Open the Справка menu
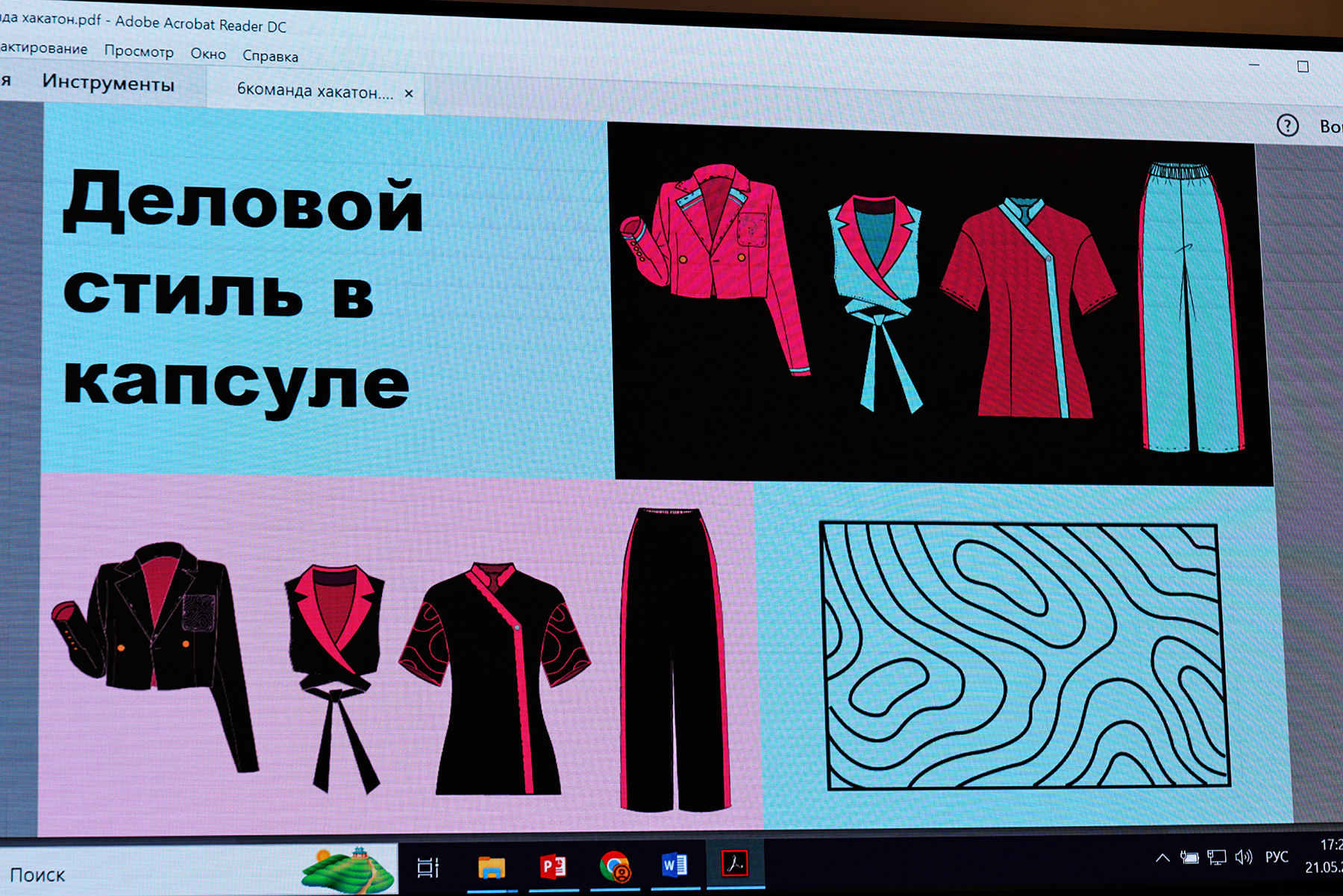The image size is (1343, 896). (270, 56)
